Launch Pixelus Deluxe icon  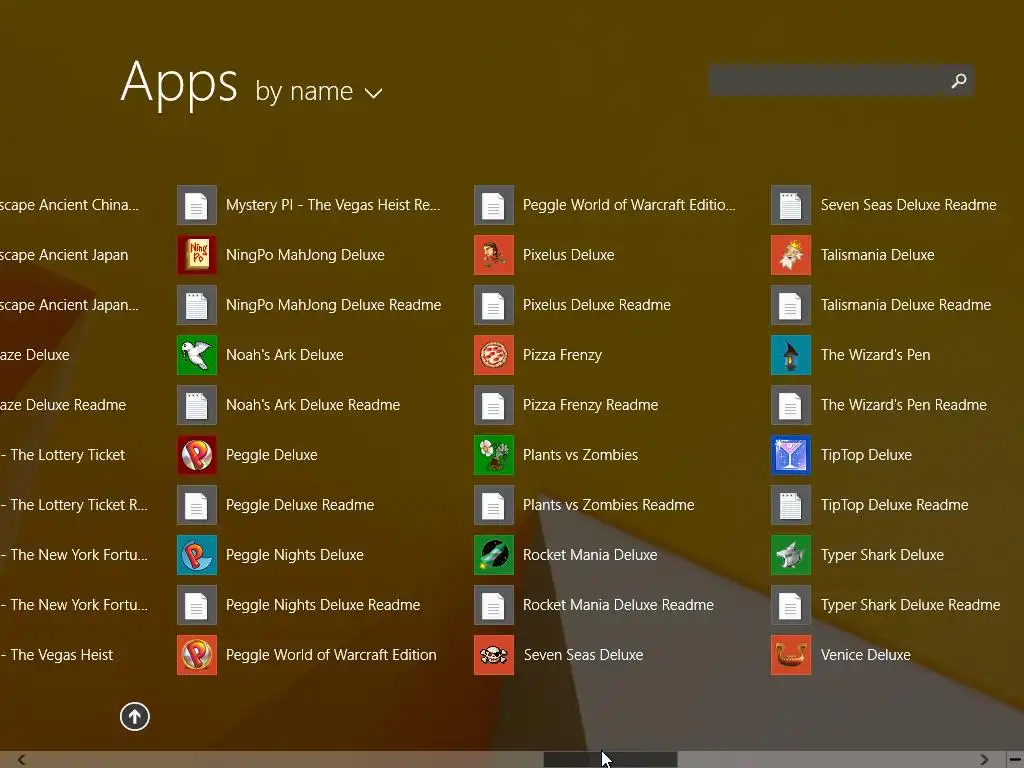pos(494,255)
